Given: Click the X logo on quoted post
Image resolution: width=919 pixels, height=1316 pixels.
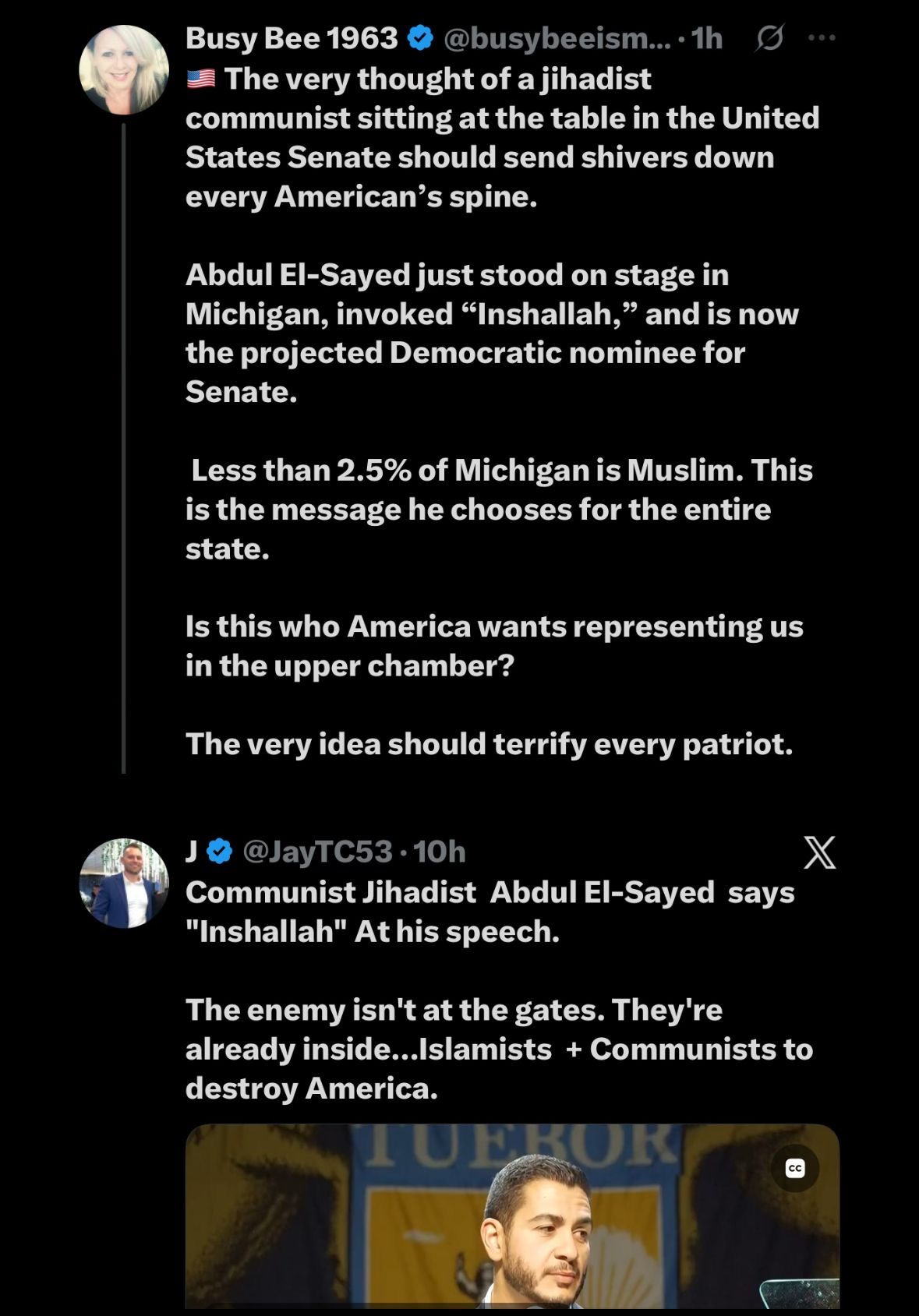Looking at the screenshot, I should 819,852.
